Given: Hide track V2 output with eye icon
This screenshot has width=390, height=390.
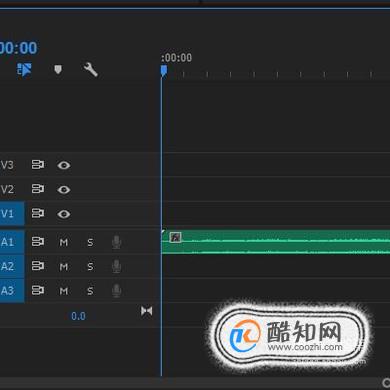Looking at the screenshot, I should tap(64, 190).
